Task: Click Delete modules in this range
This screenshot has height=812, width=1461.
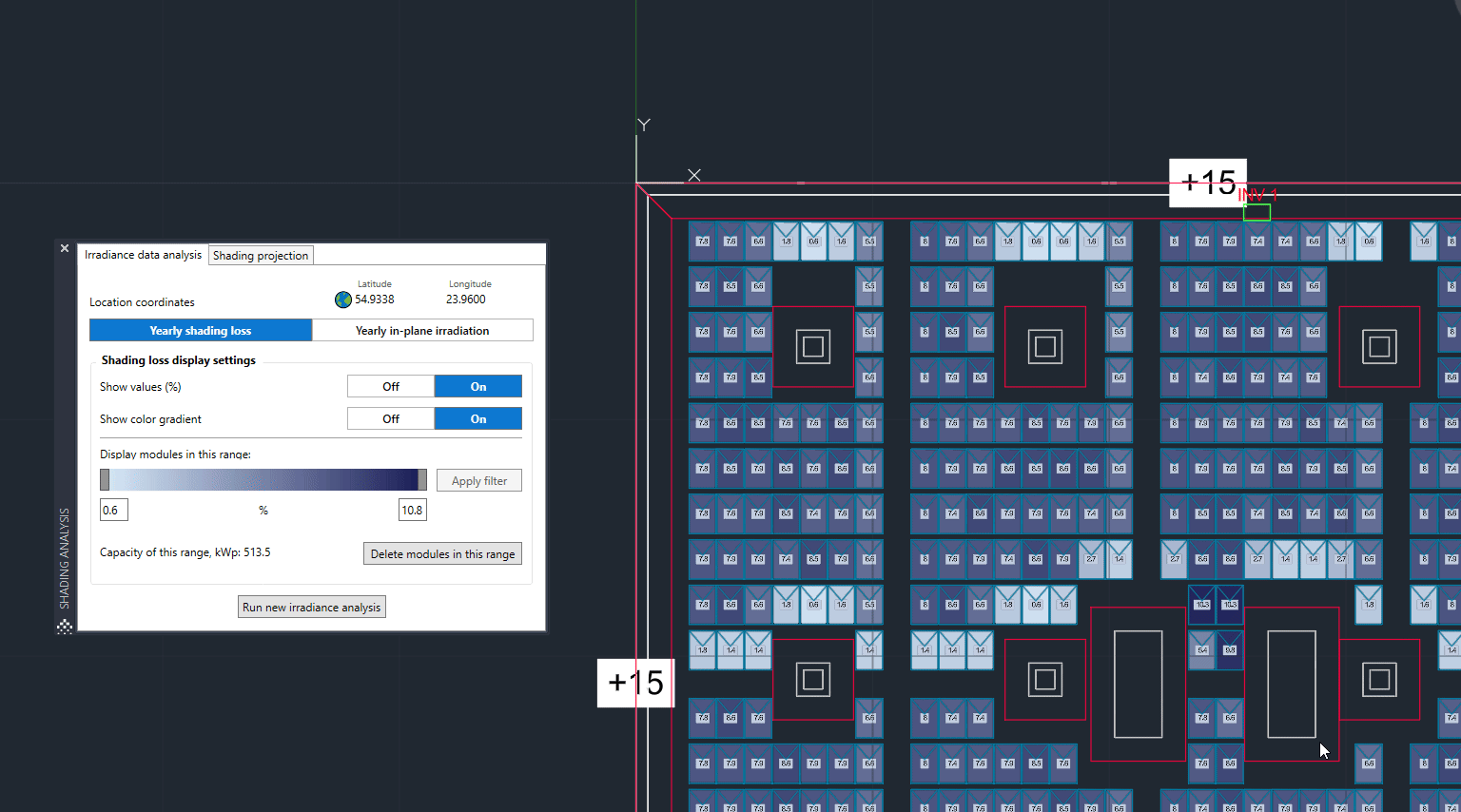Action: 442,552
